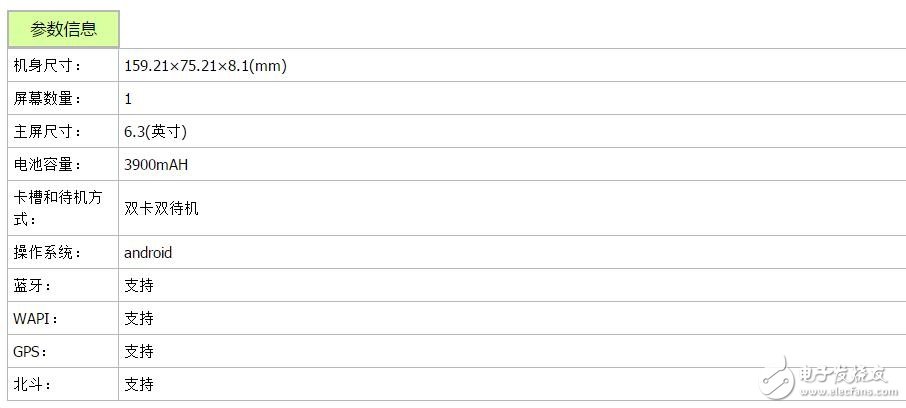Screen dimensions: 906x408
Task: Click the GPS row label
Action: point(31,352)
